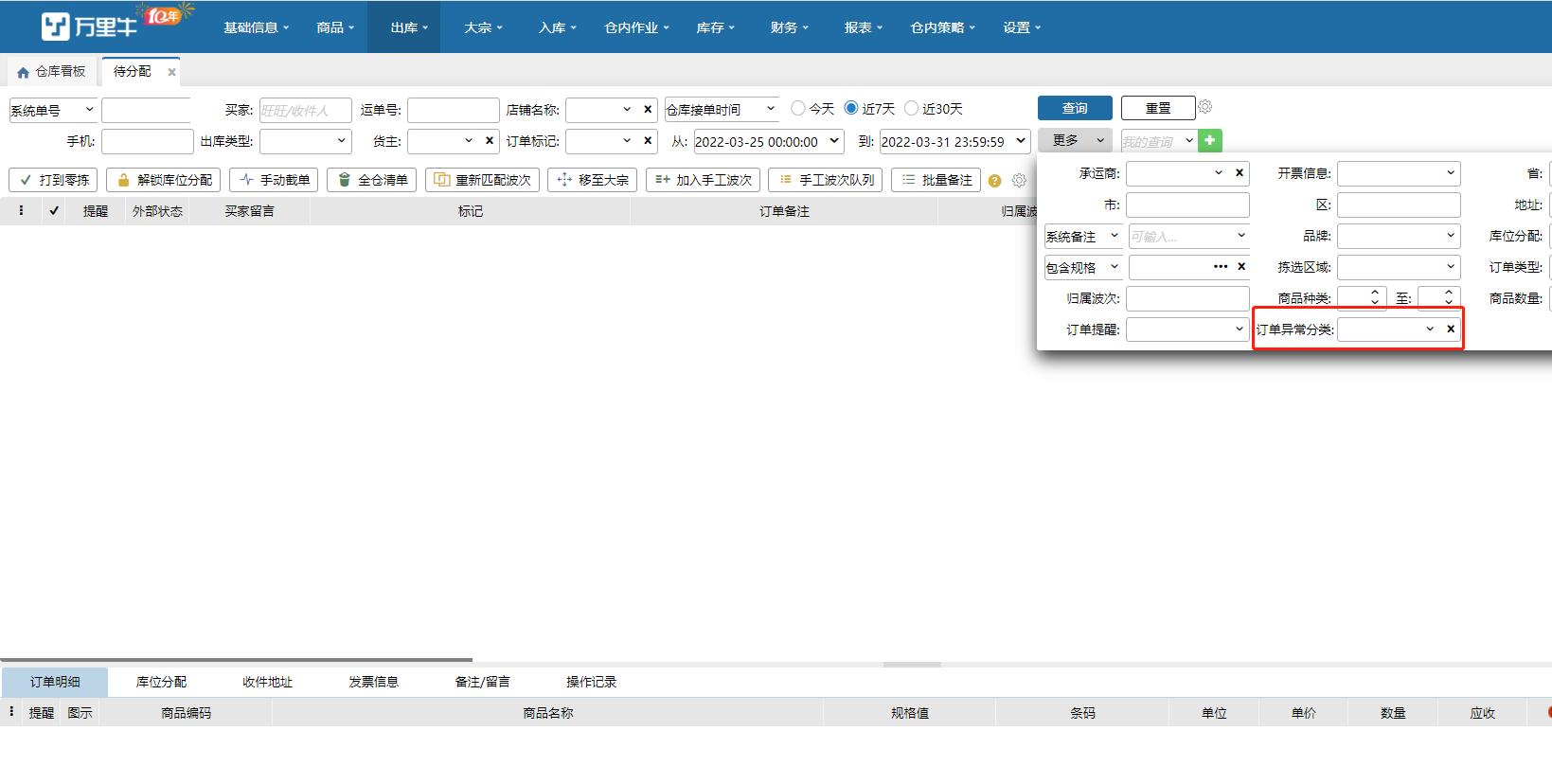Click the orange help question mark icon
This screenshot has height=784, width=1552.
coord(994,181)
